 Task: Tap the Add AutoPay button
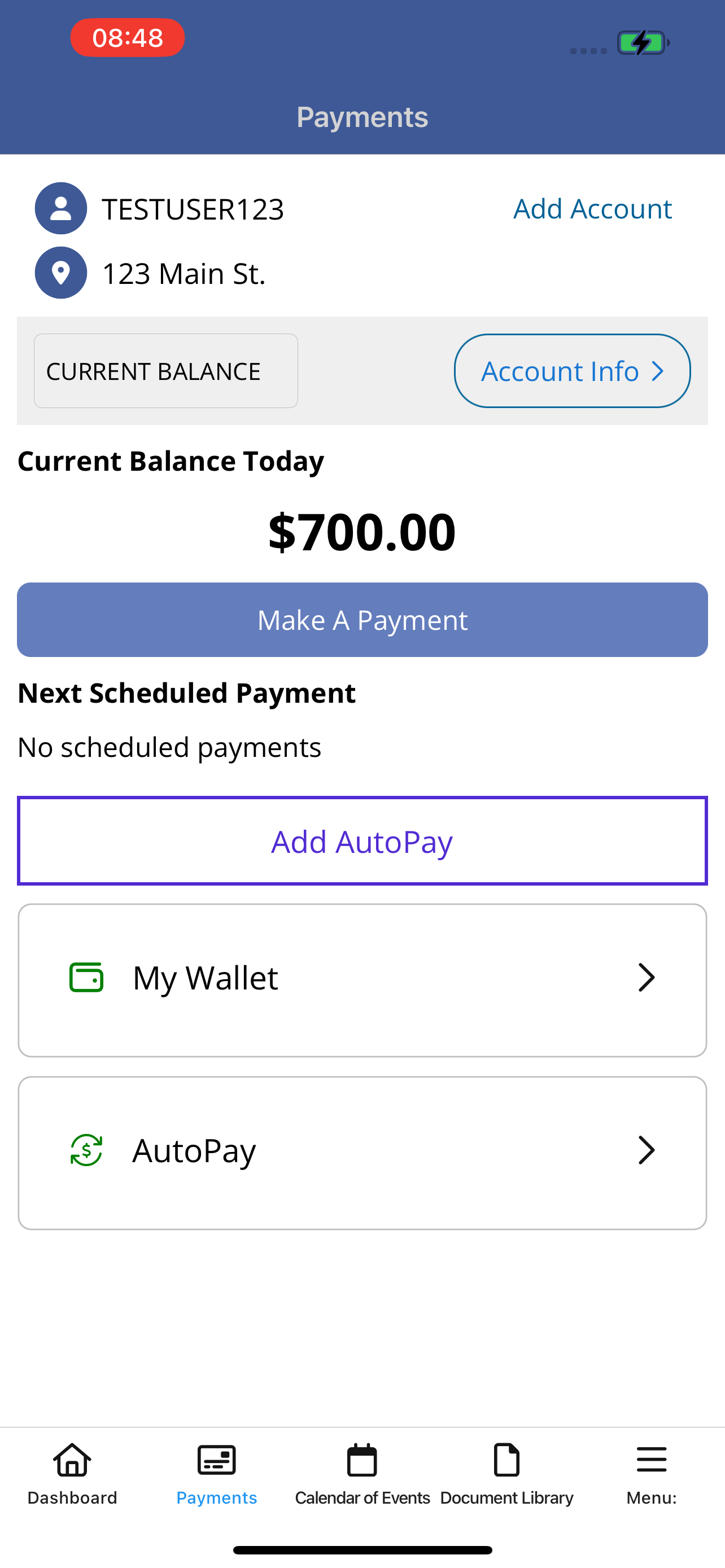point(362,840)
